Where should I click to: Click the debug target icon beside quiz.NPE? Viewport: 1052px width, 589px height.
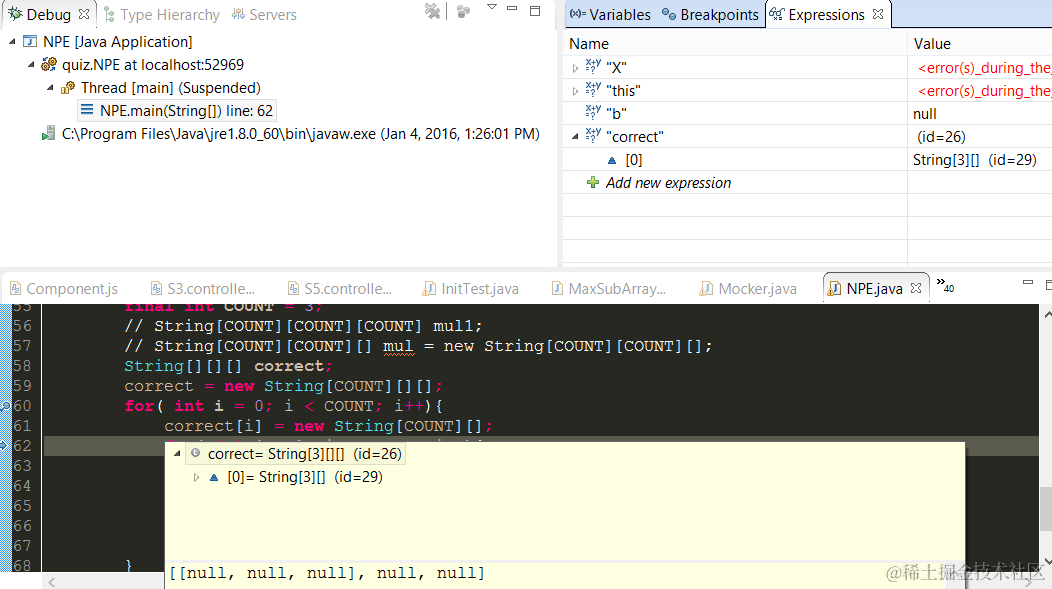(48, 64)
